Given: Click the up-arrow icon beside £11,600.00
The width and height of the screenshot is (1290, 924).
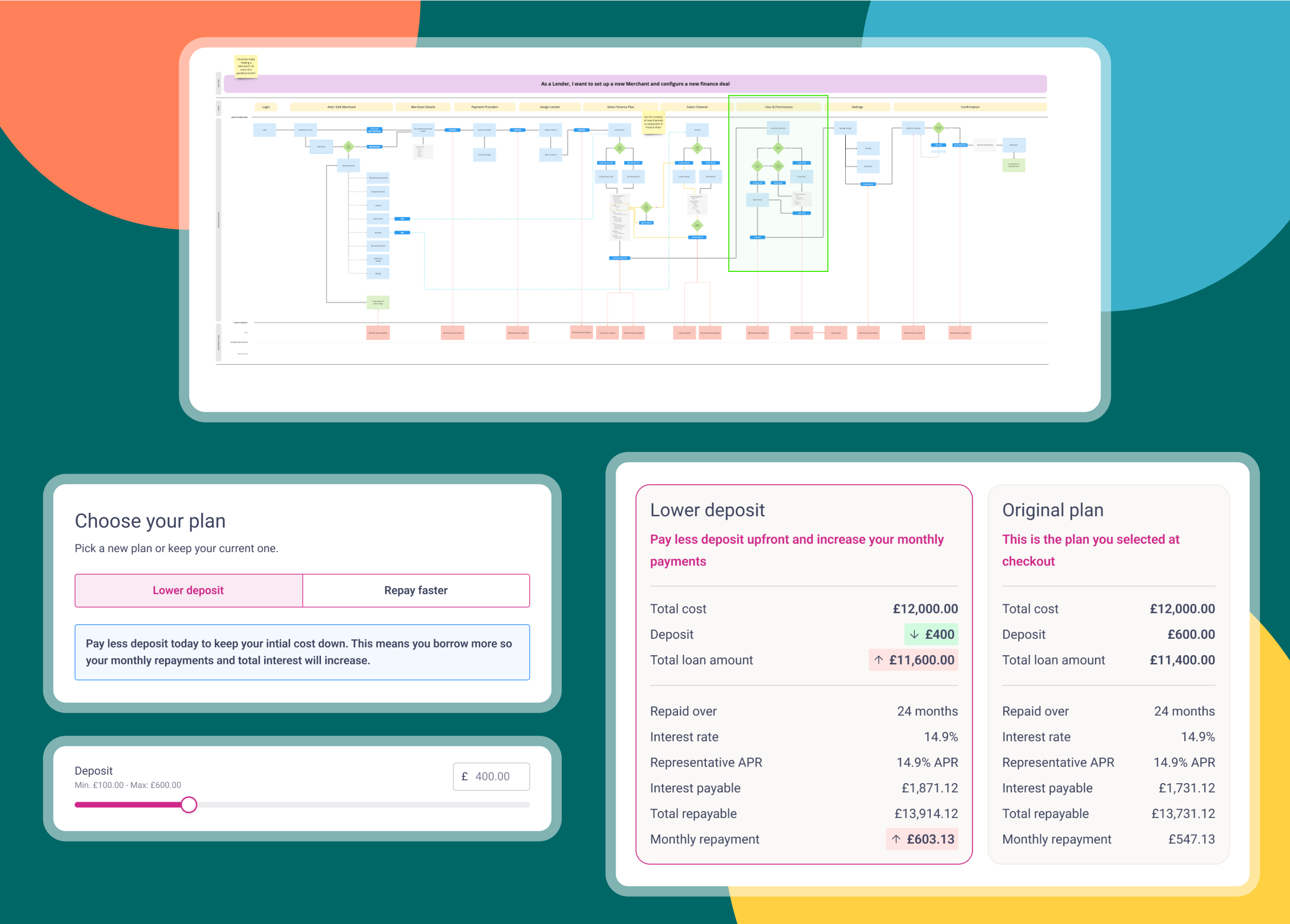Looking at the screenshot, I should pos(879,660).
